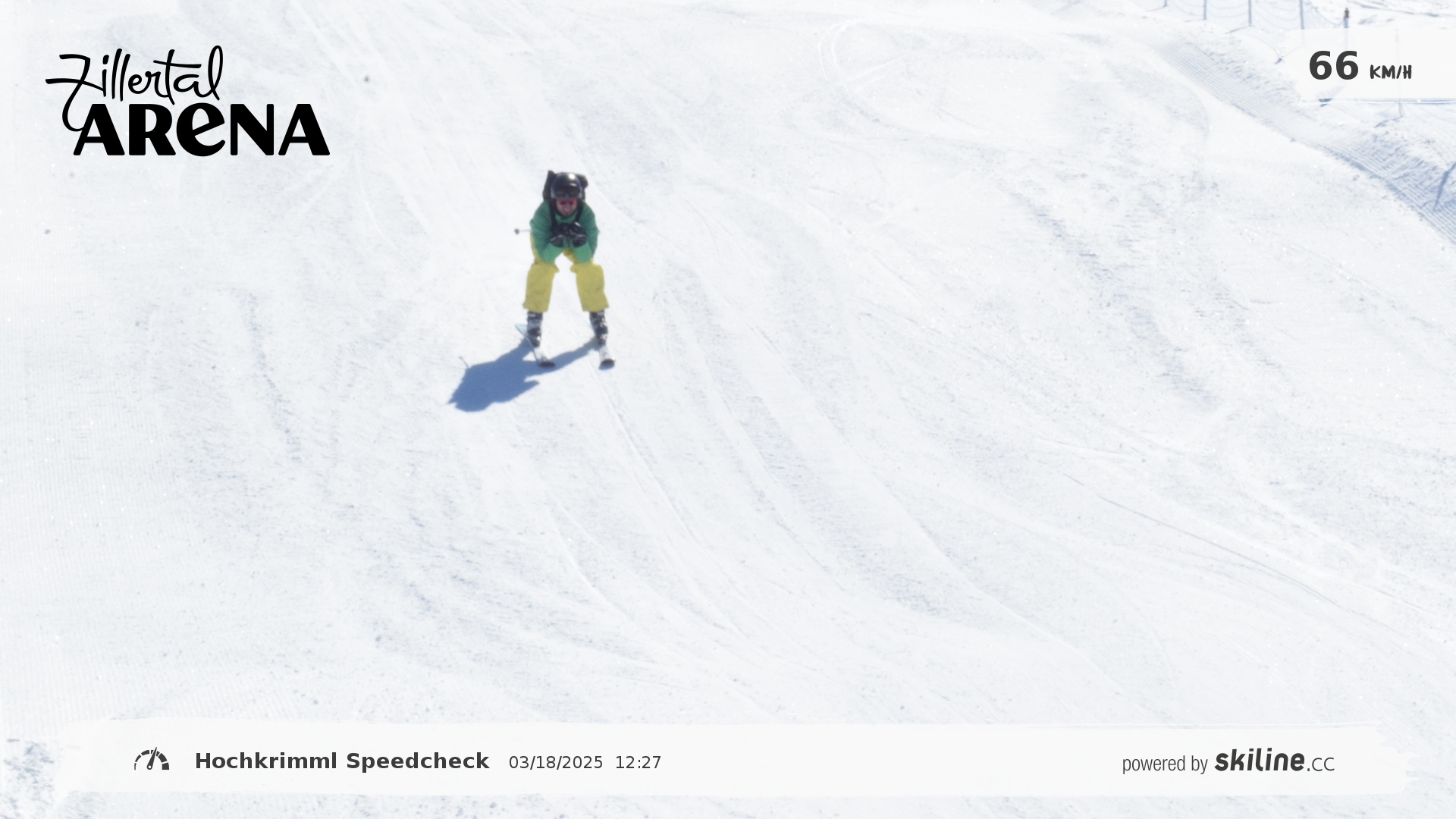The height and width of the screenshot is (819, 1456).
Task: Click the KM/H unit label
Action: tap(1390, 72)
